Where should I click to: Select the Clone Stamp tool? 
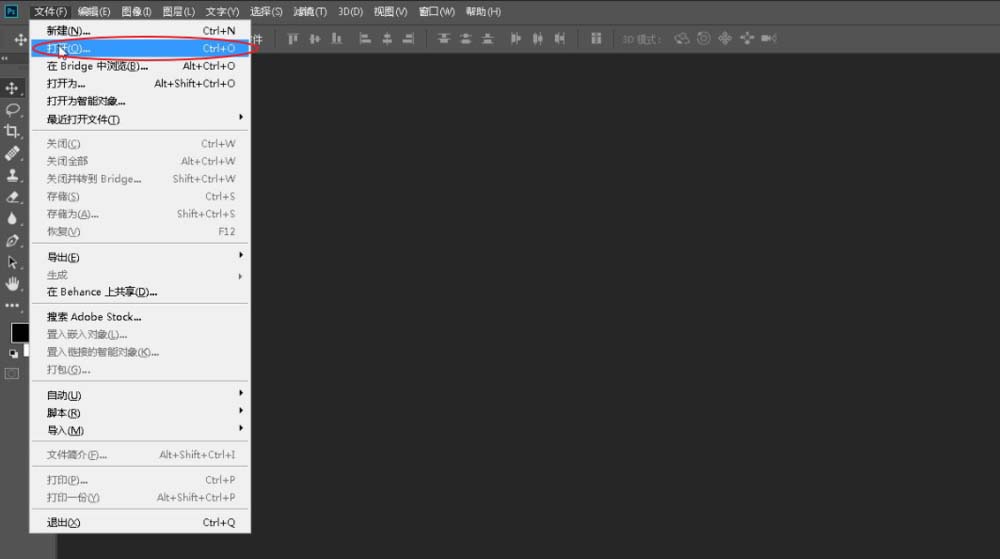tap(12, 175)
